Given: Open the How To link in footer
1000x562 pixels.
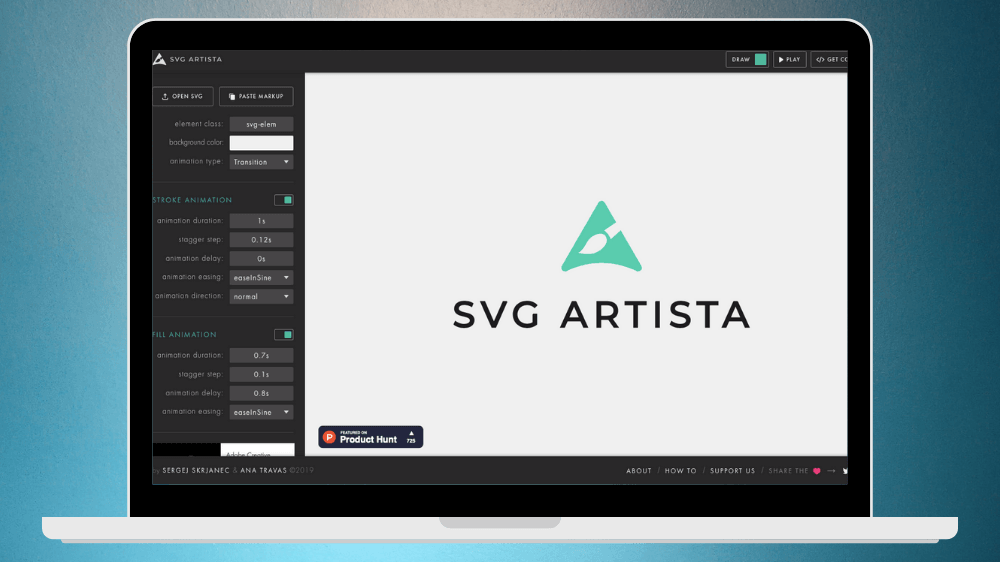Looking at the screenshot, I should 680,471.
